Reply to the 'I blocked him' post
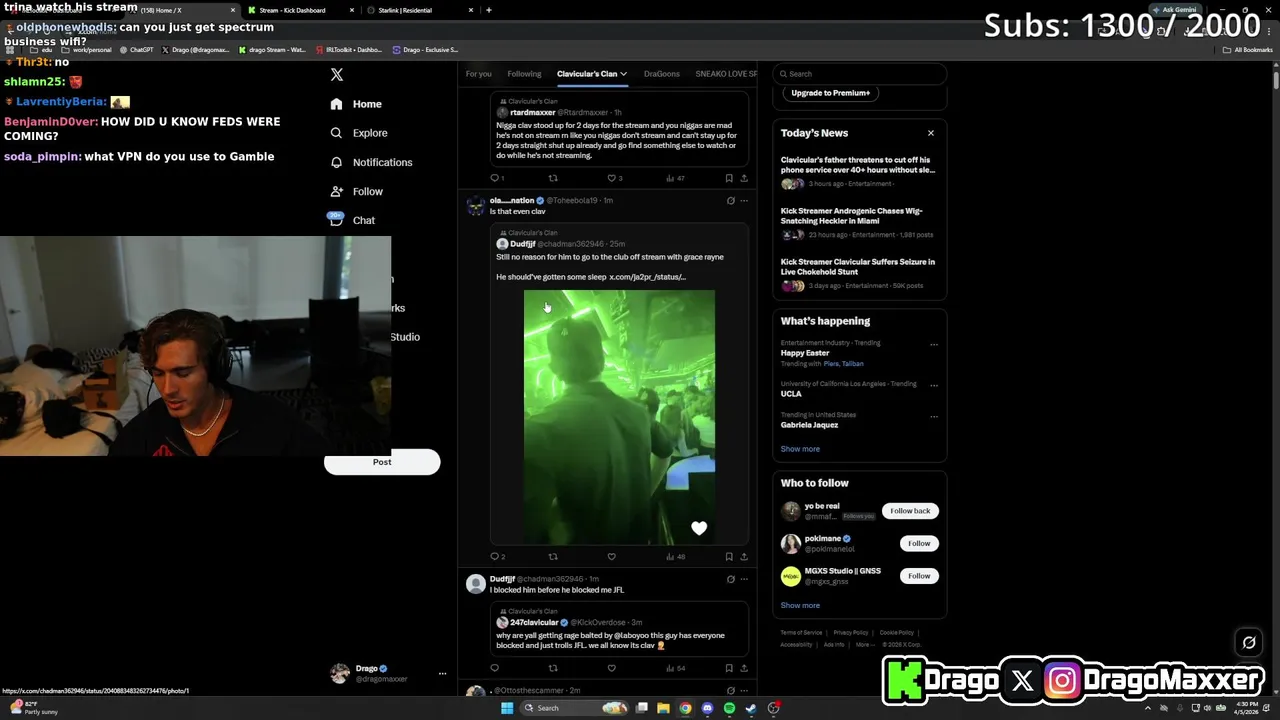1280x720 pixels. pyautogui.click(x=494, y=668)
